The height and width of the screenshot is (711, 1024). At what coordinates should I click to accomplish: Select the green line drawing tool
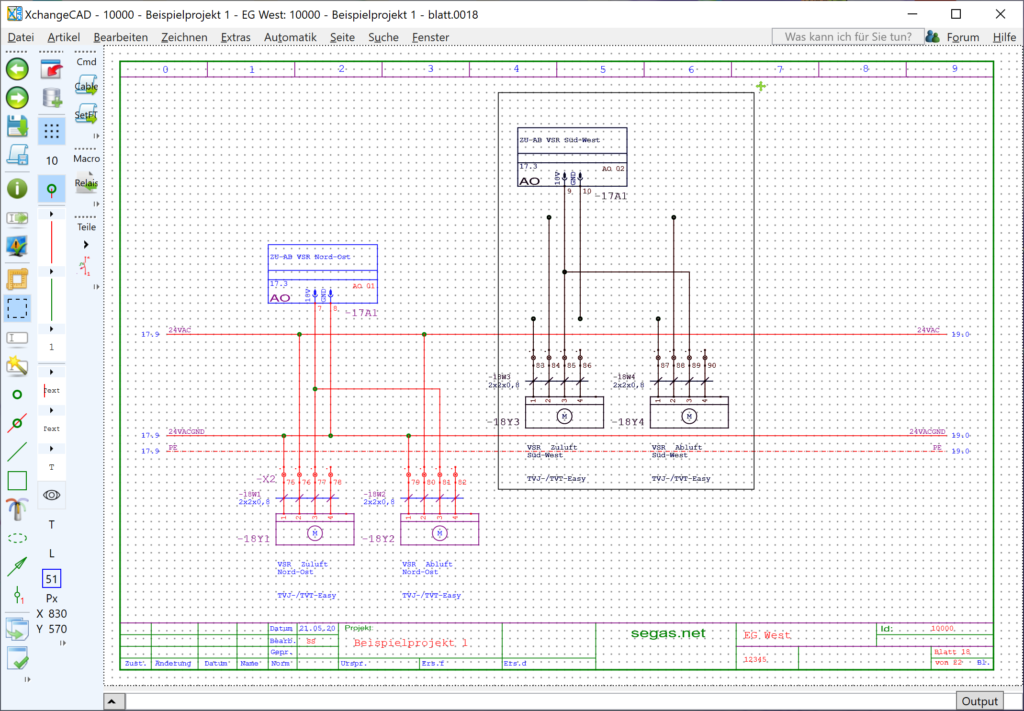(x=17, y=452)
